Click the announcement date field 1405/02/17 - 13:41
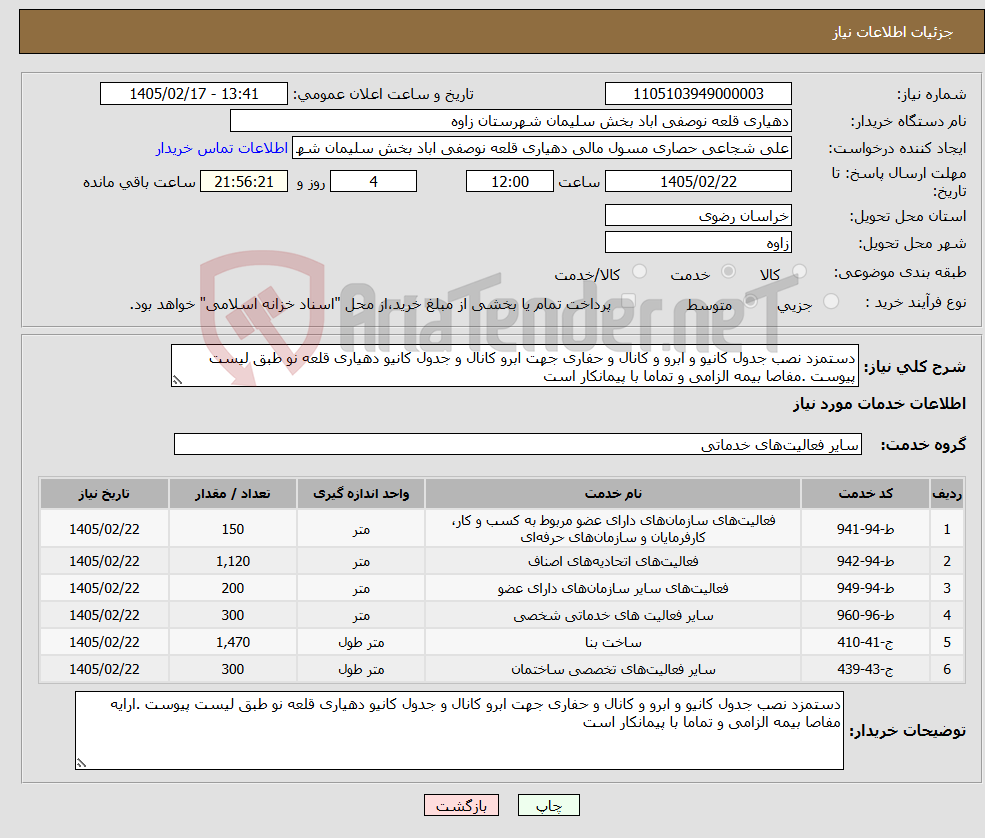Viewport: 985px width, 838px height. tap(193, 94)
